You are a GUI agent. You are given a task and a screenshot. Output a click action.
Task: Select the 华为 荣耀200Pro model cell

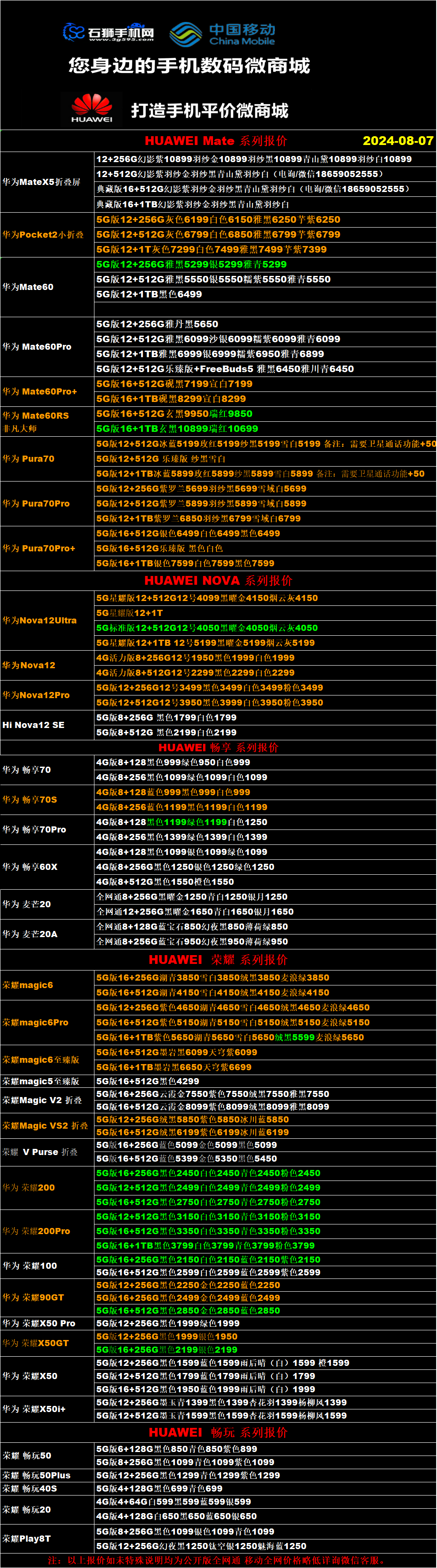click(47, 1231)
